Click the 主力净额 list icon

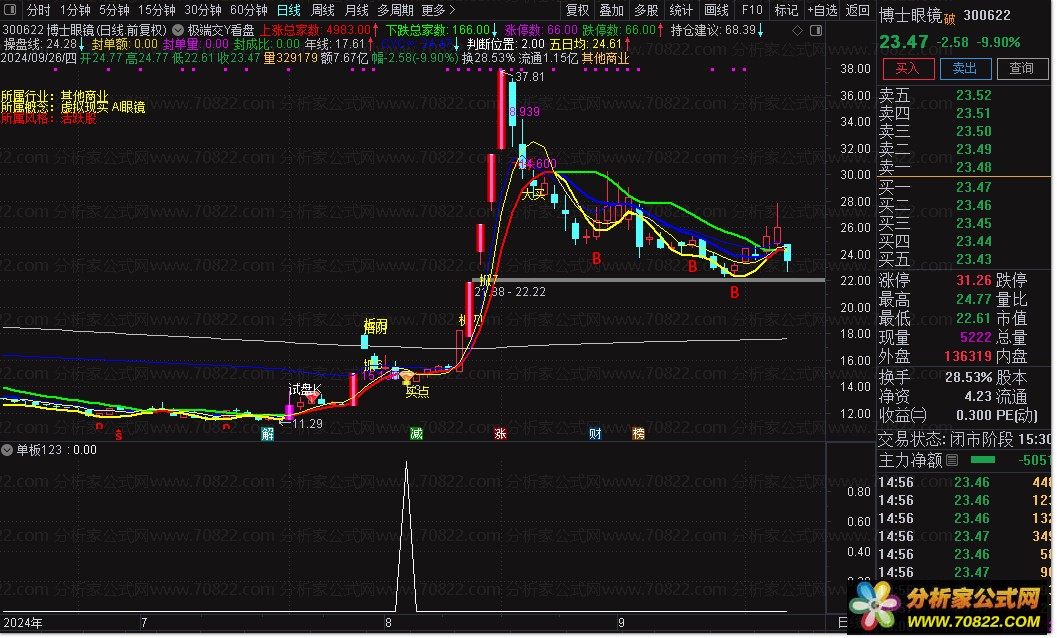point(952,460)
